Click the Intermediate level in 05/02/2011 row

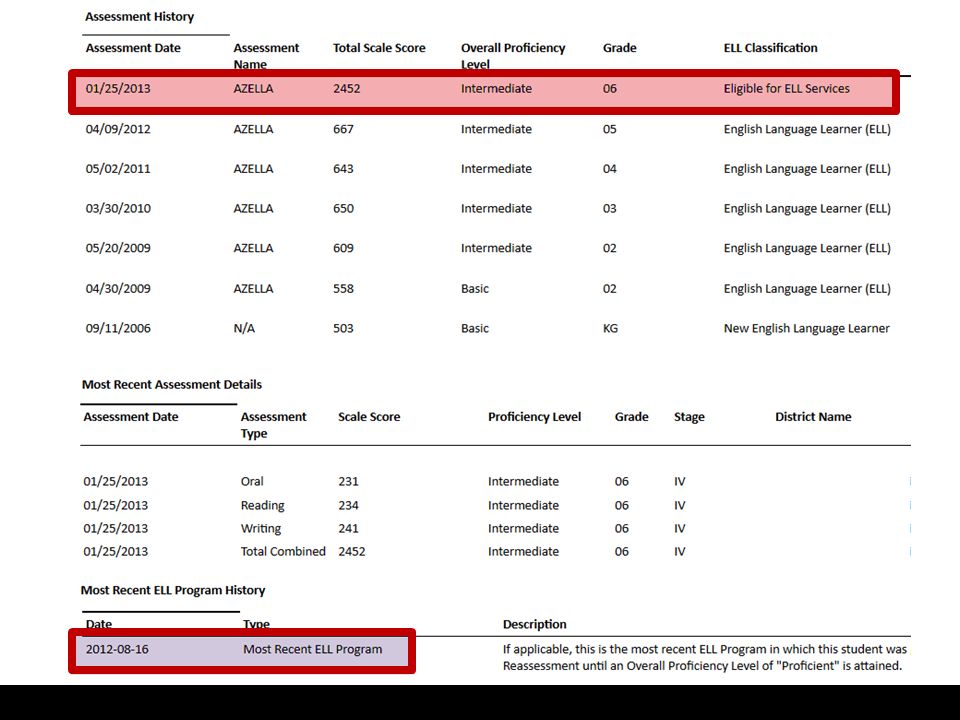(496, 169)
